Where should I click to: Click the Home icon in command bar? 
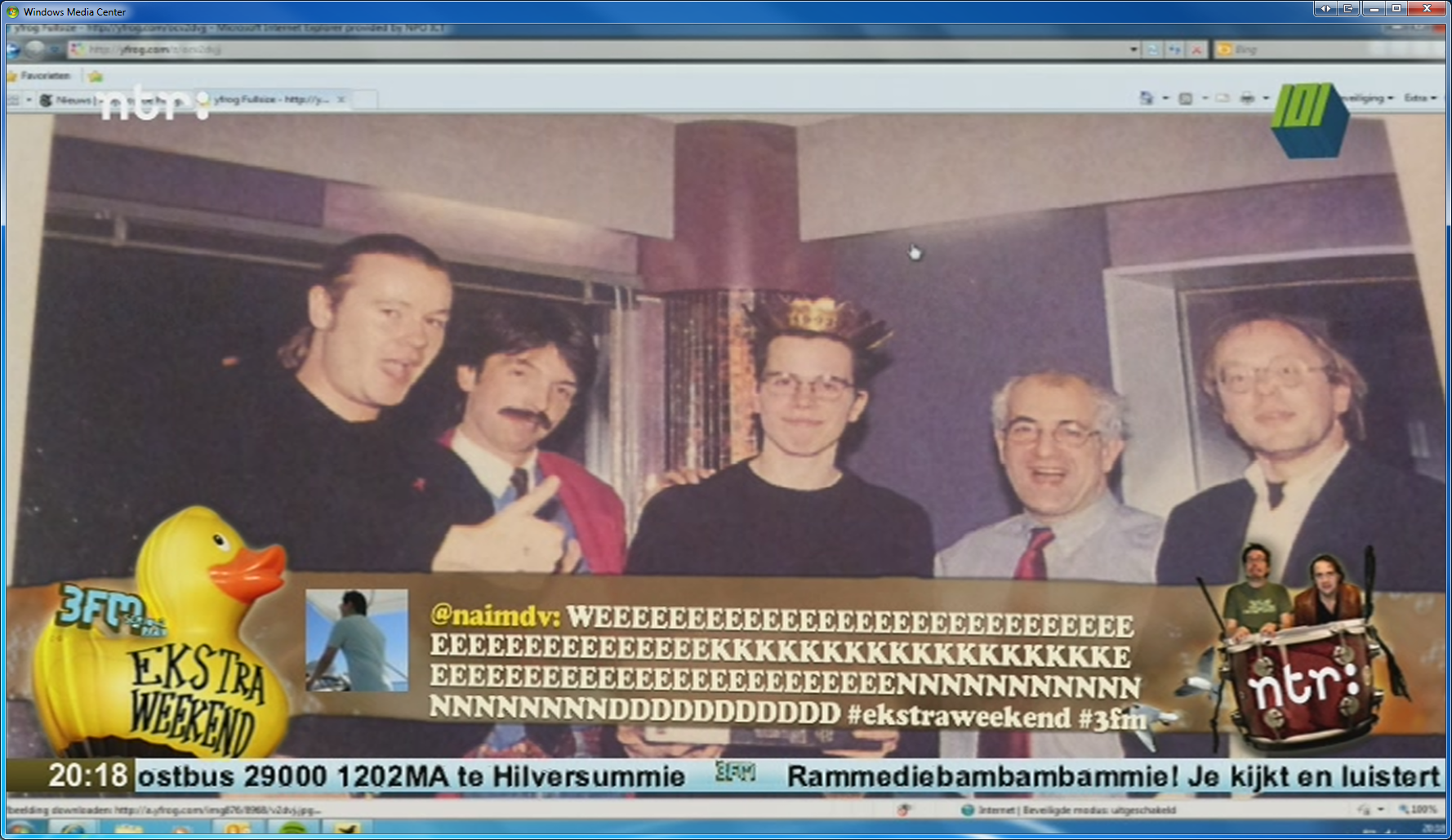1146,99
